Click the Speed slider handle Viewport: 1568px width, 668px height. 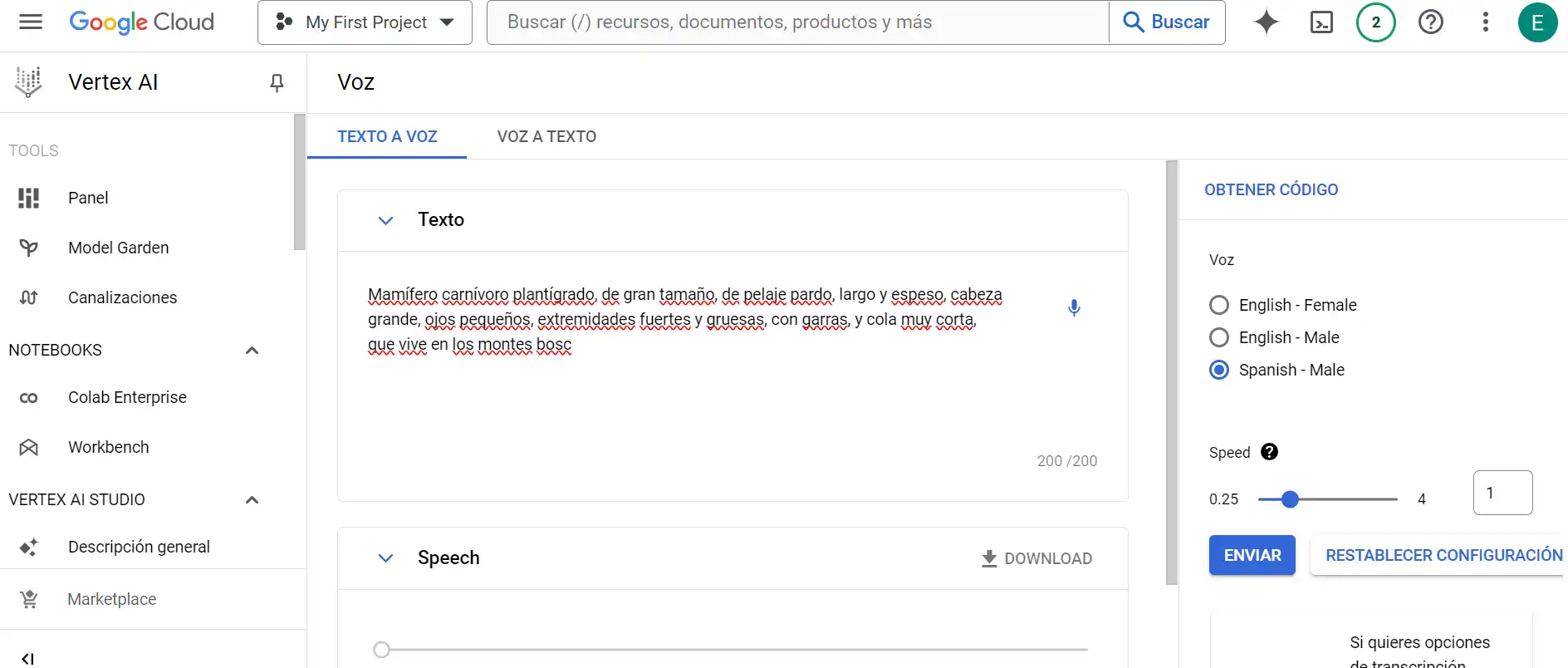coord(1290,499)
